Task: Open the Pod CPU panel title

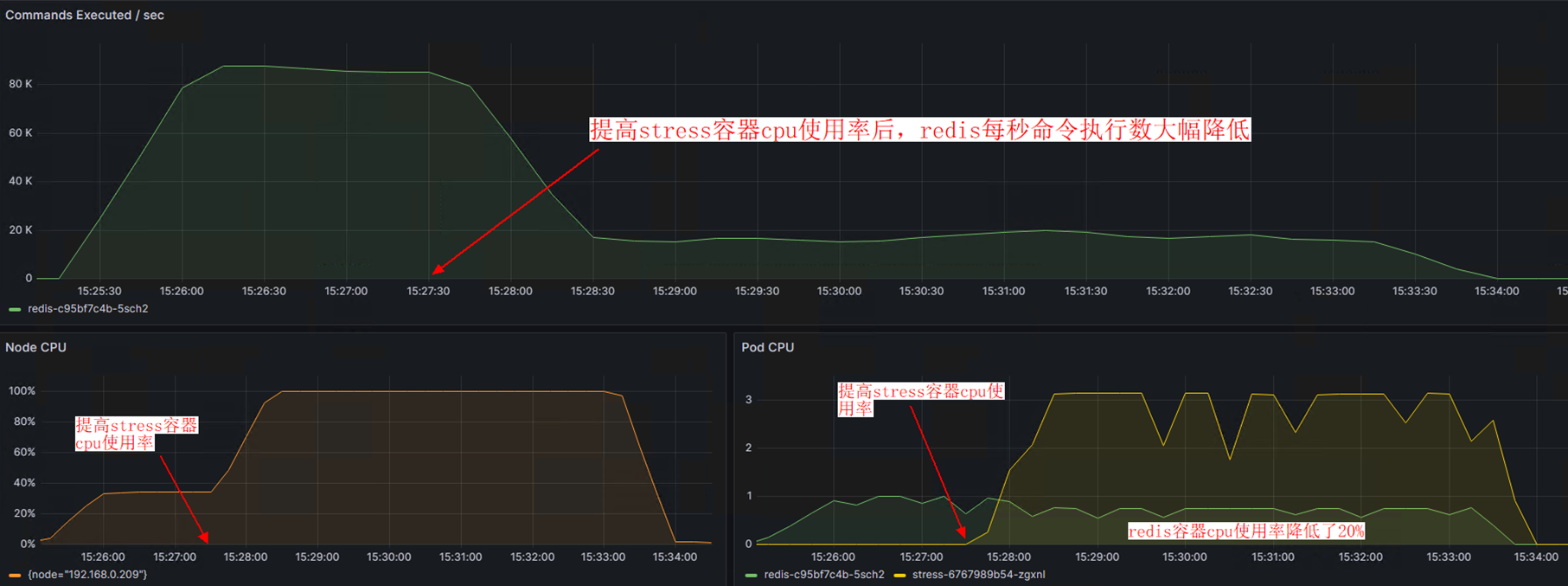Action: coord(767,347)
